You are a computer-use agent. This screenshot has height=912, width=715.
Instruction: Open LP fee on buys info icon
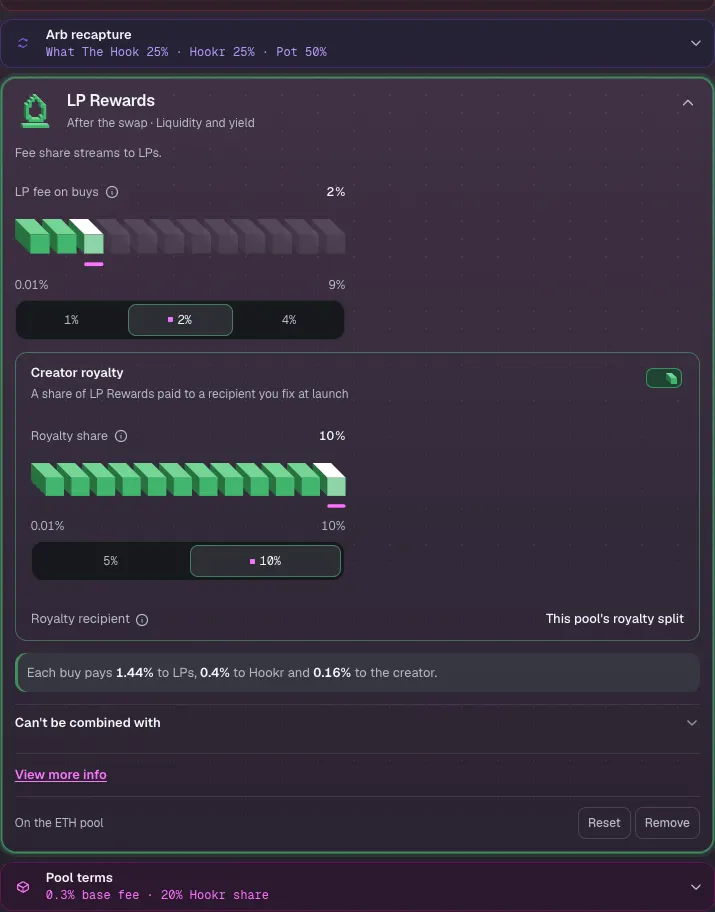coord(112,192)
